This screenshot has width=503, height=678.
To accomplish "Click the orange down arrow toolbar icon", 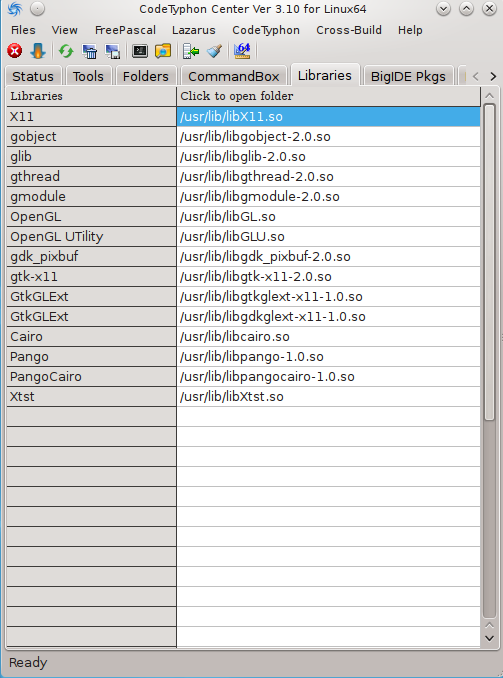I will click(x=38, y=51).
